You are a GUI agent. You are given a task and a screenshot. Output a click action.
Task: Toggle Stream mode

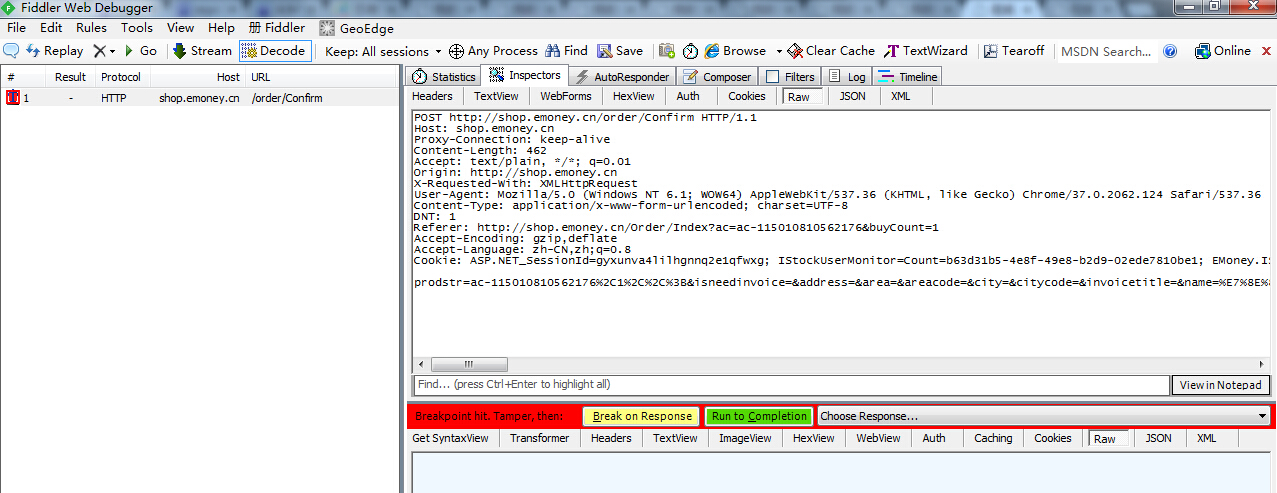[x=202, y=51]
